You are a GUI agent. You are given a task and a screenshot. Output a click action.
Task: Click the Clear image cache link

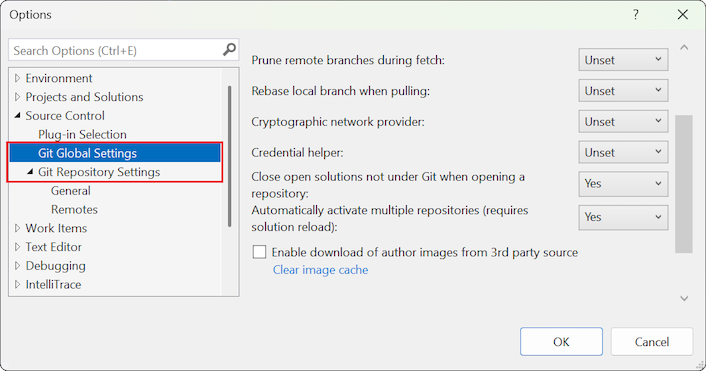320,270
